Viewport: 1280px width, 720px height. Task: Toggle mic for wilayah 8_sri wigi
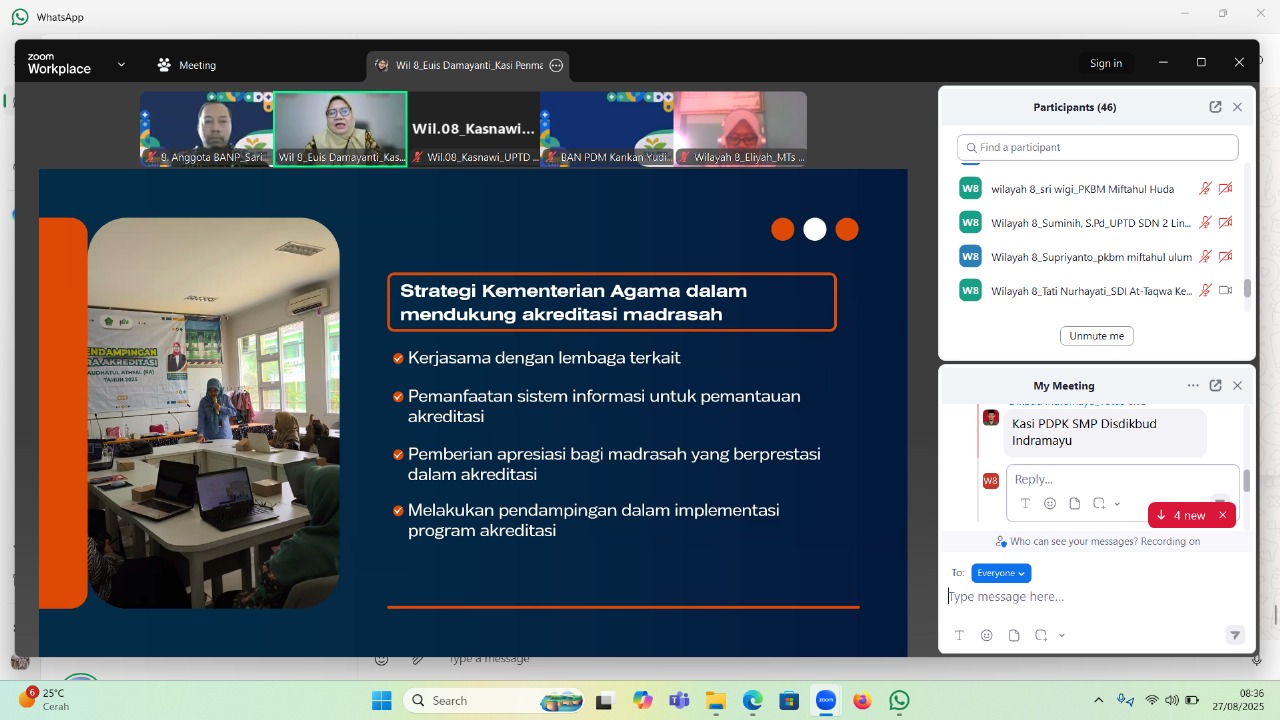click(x=1205, y=188)
